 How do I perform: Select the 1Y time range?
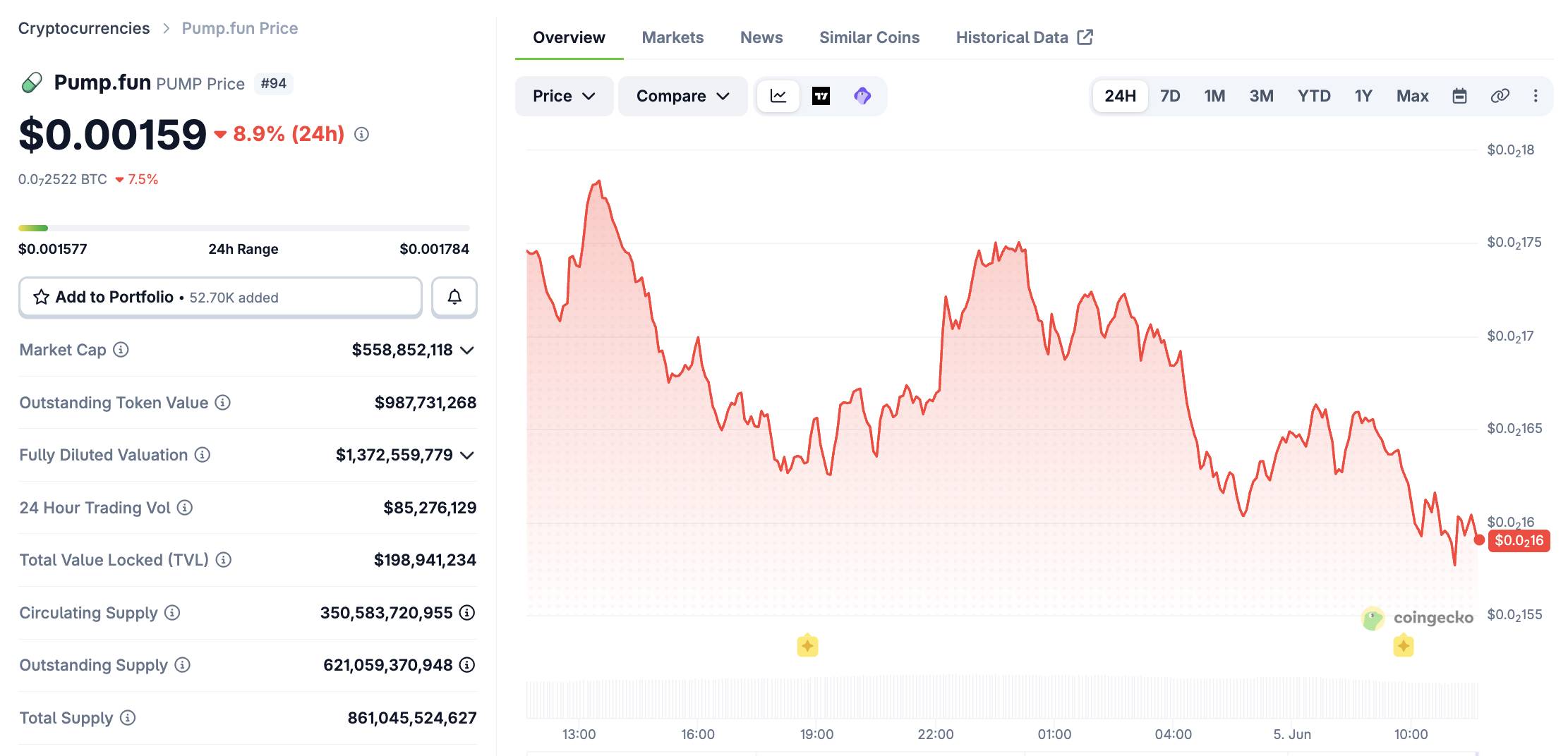coord(1363,96)
